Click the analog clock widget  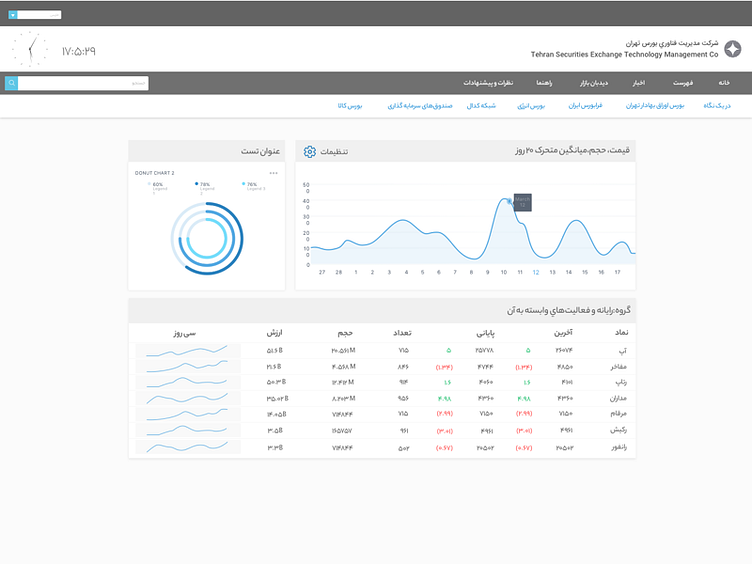point(31,48)
